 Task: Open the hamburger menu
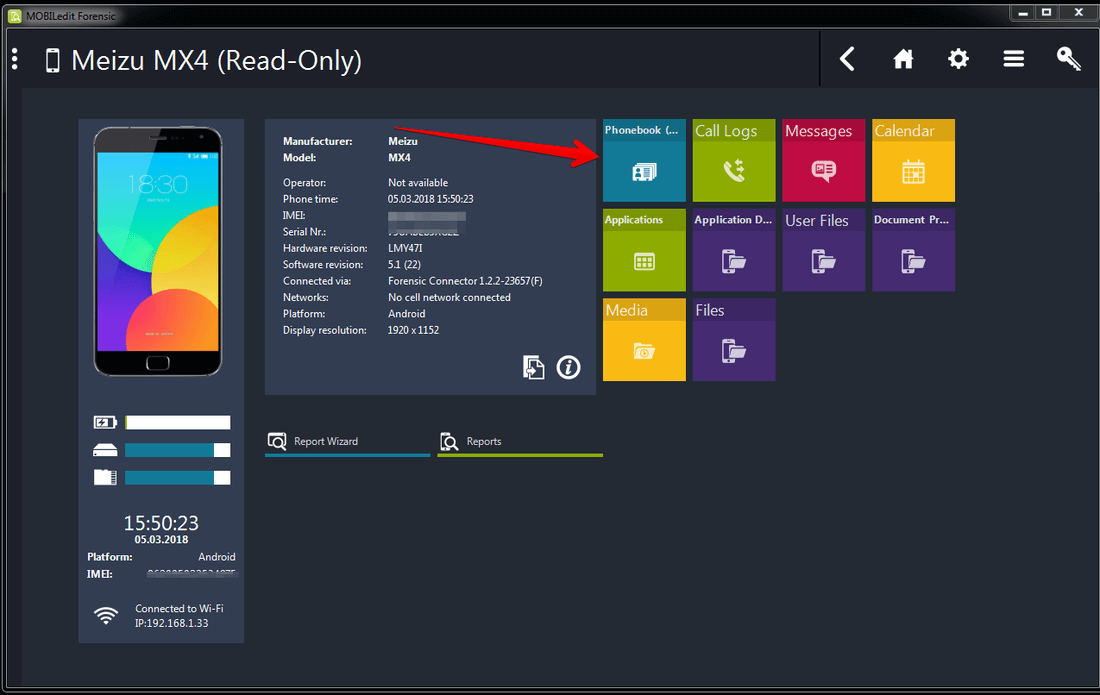point(1013,60)
